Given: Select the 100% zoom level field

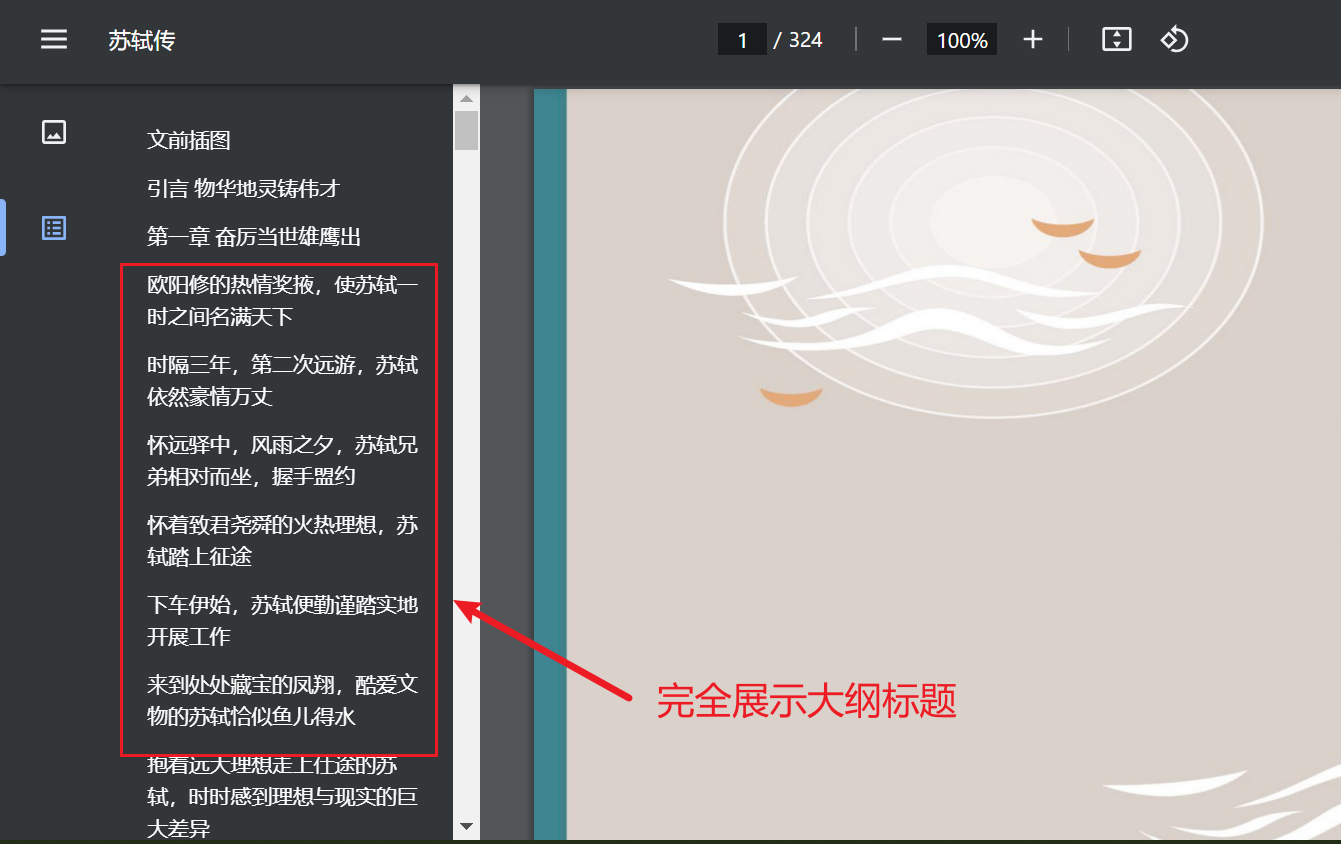Looking at the screenshot, I should coord(961,39).
